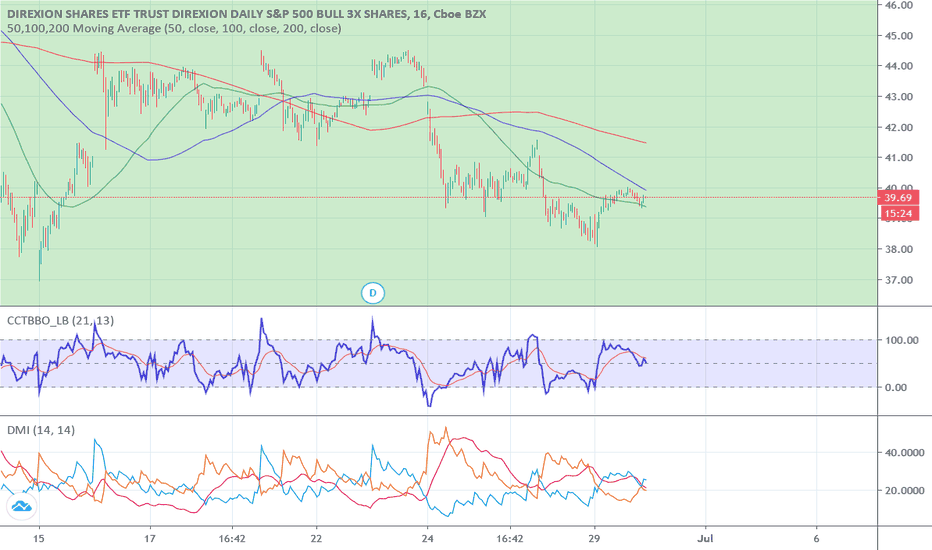Image resolution: width=932 pixels, height=550 pixels.
Task: Click the dividend 'D' marker on chart
Action: click(373, 293)
